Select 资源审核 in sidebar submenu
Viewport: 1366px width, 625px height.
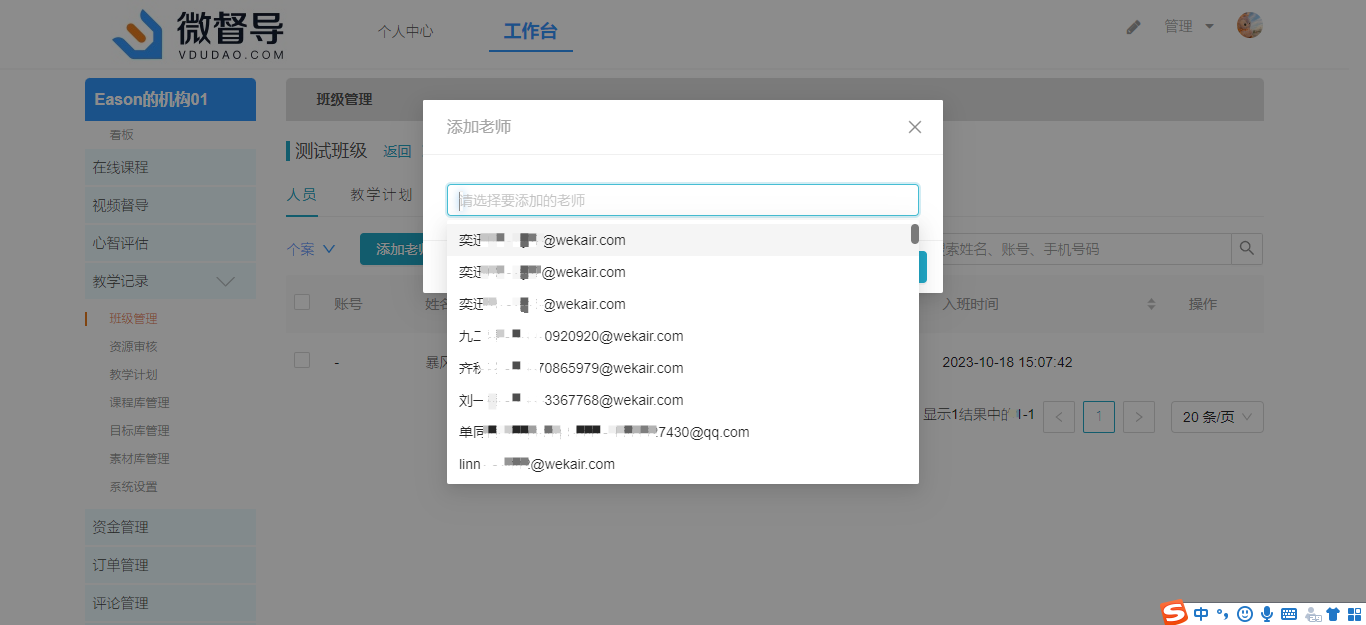(133, 347)
